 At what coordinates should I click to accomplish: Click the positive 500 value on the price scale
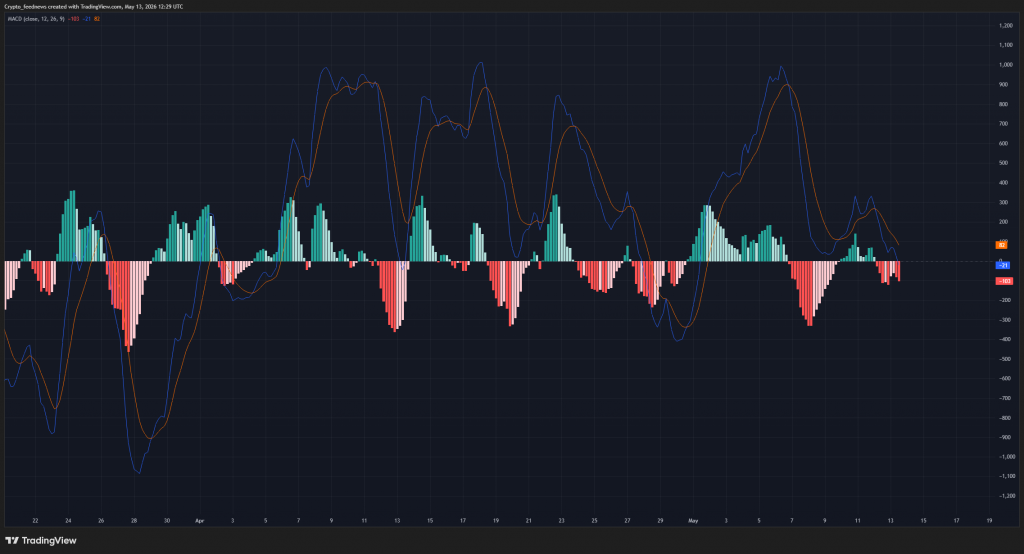[1004, 163]
